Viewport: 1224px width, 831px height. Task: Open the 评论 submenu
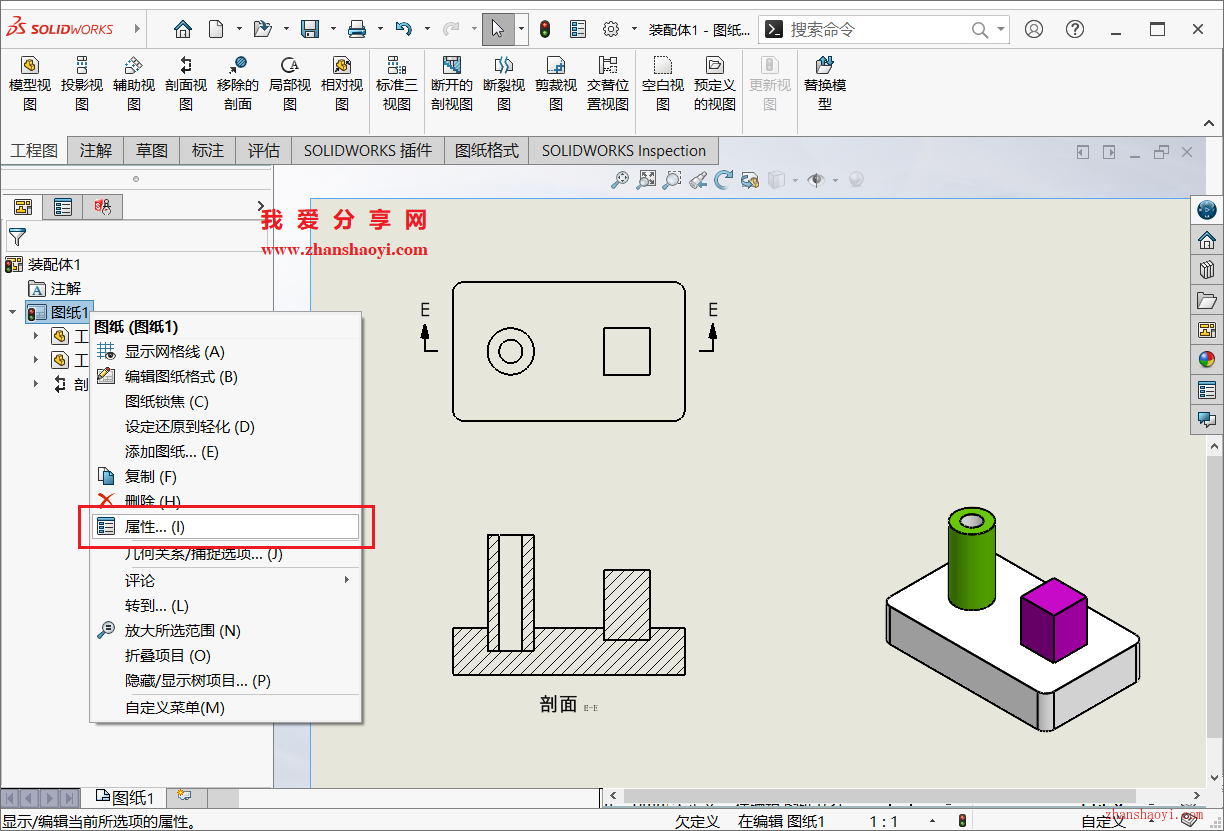tap(225, 580)
